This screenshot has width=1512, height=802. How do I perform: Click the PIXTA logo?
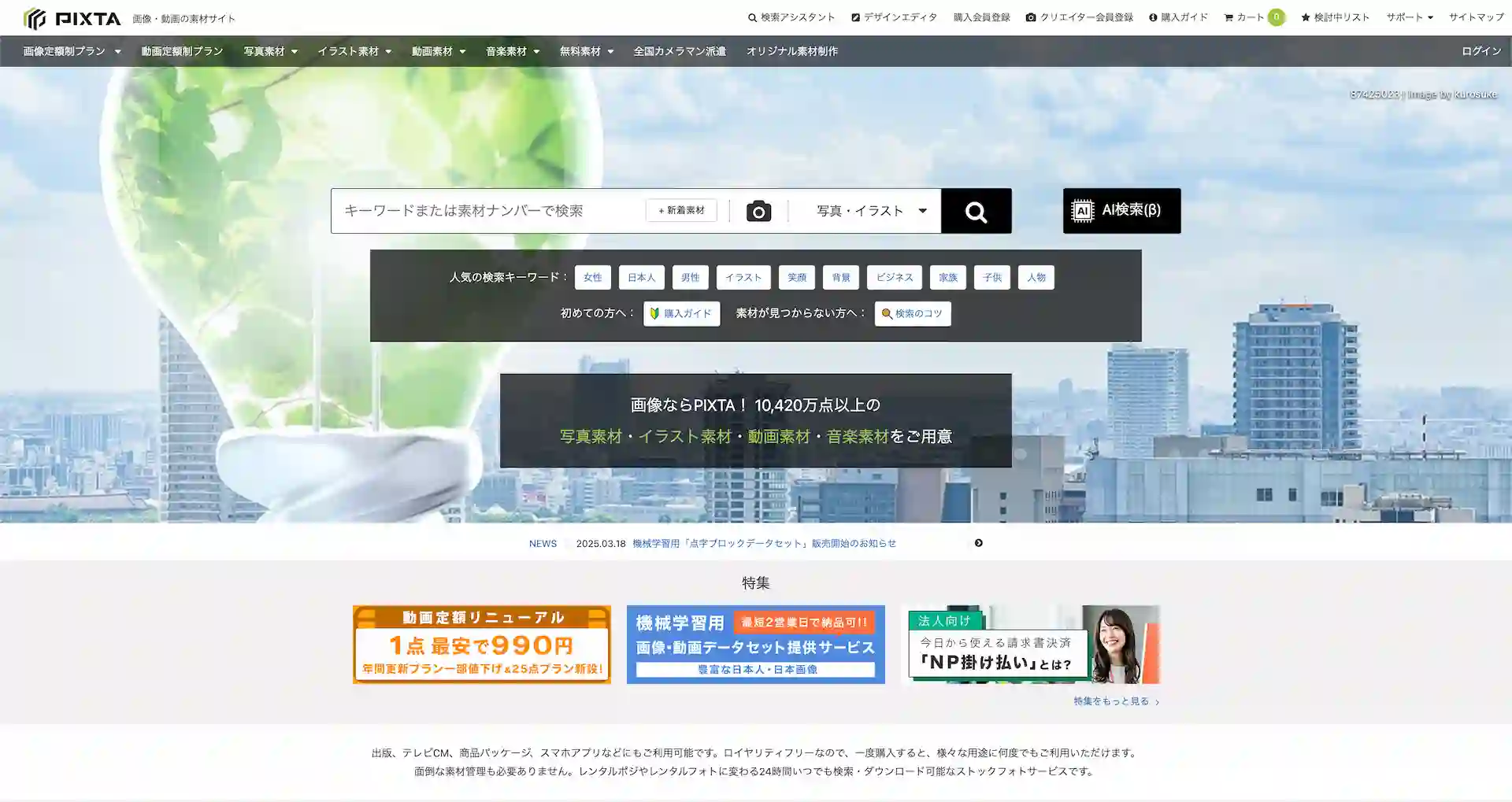tap(72, 18)
